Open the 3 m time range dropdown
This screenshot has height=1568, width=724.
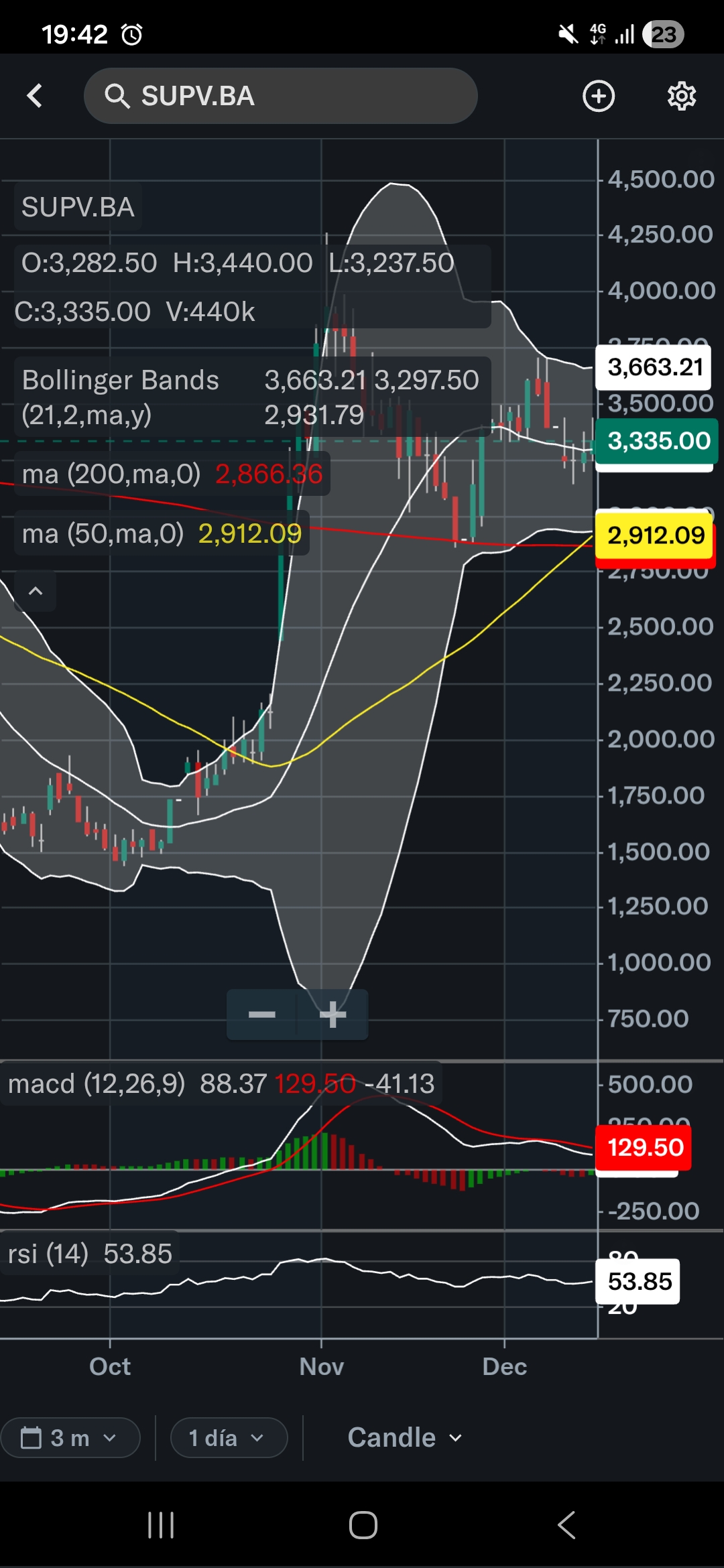tap(70, 1437)
